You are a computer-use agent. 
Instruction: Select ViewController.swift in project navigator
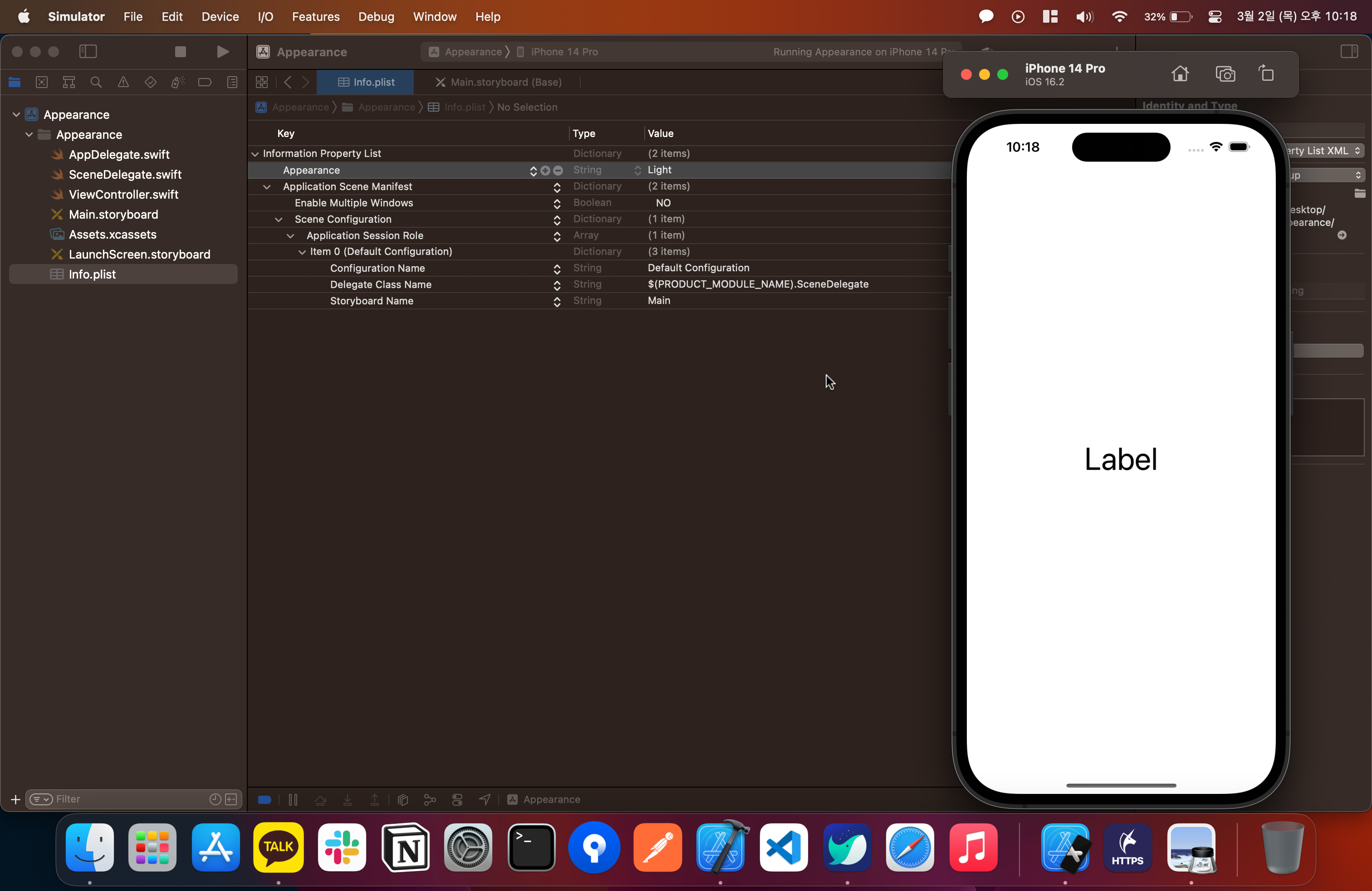(x=123, y=195)
